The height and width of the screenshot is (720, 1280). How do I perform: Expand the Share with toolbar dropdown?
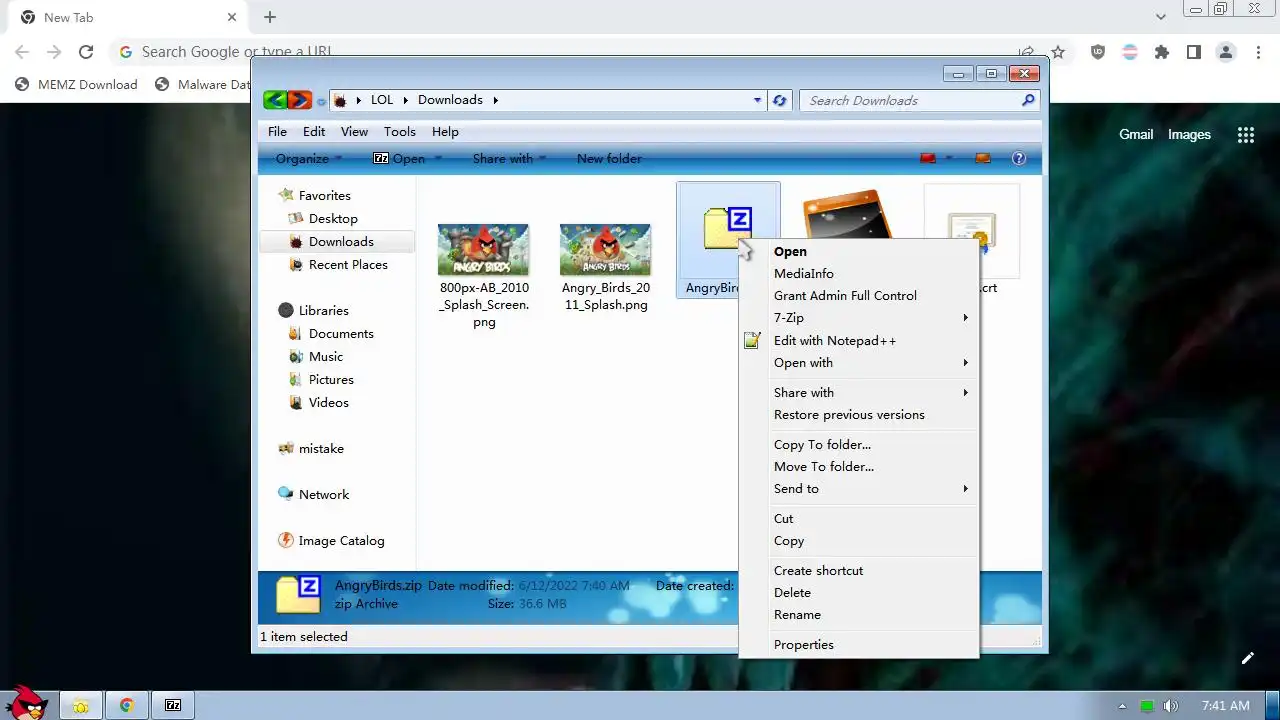click(x=509, y=158)
